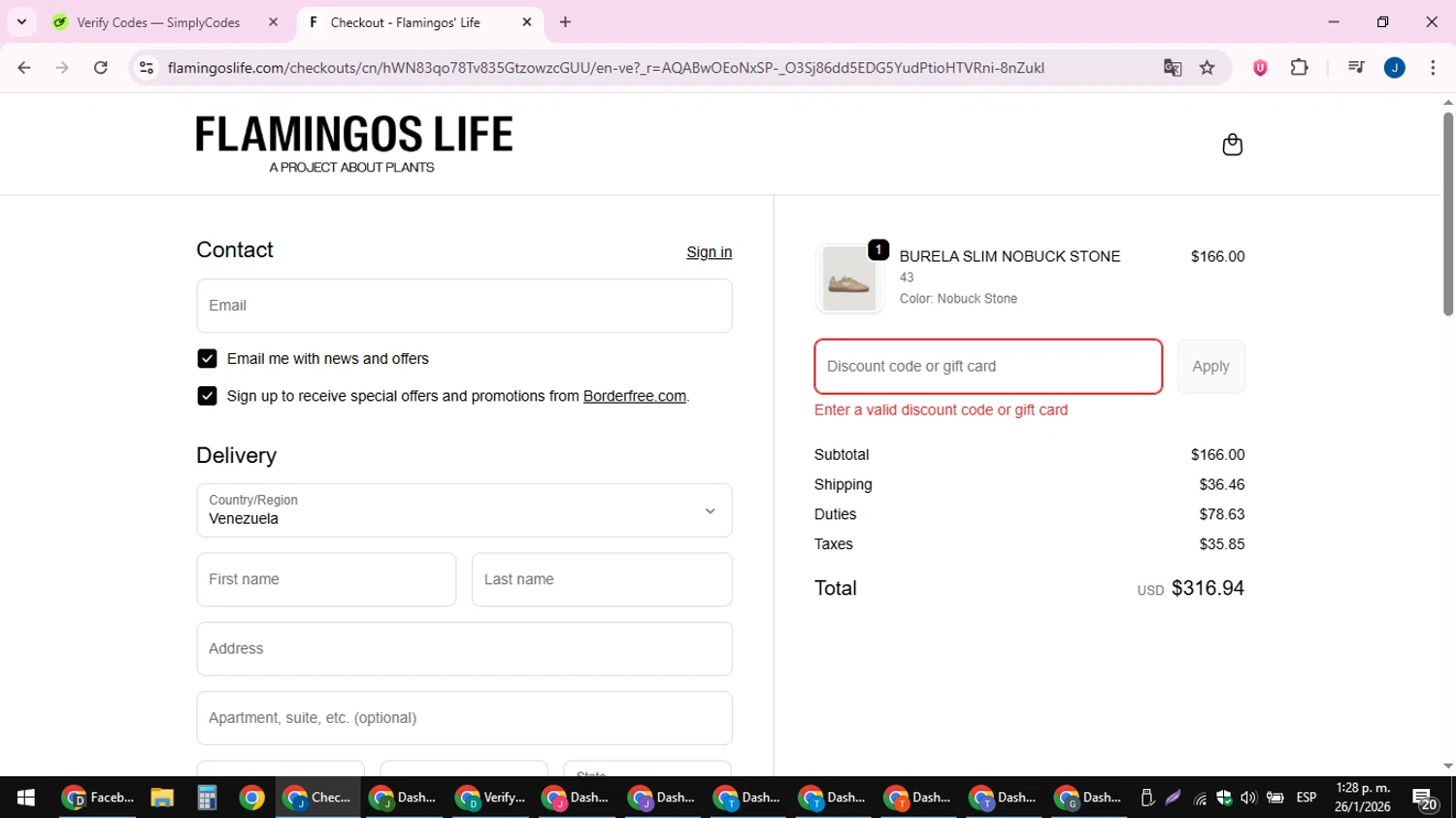Open File Explorer from the taskbar
This screenshot has width=1456, height=818.
tap(162, 798)
